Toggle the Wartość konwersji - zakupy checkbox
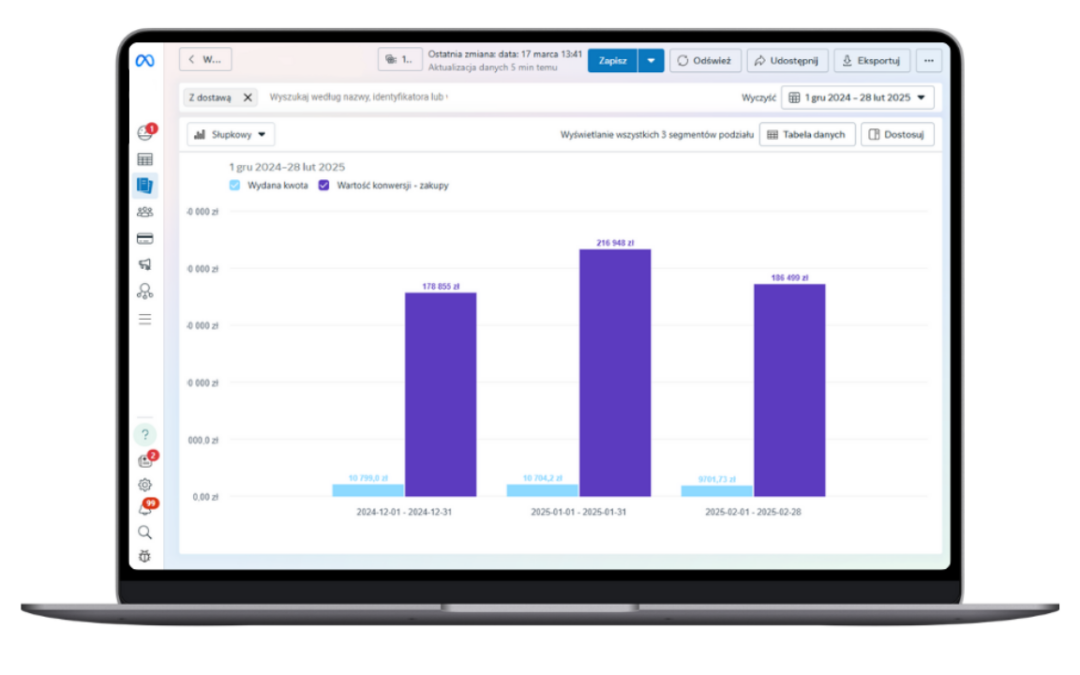The image size is (1080, 675). tap(324, 186)
